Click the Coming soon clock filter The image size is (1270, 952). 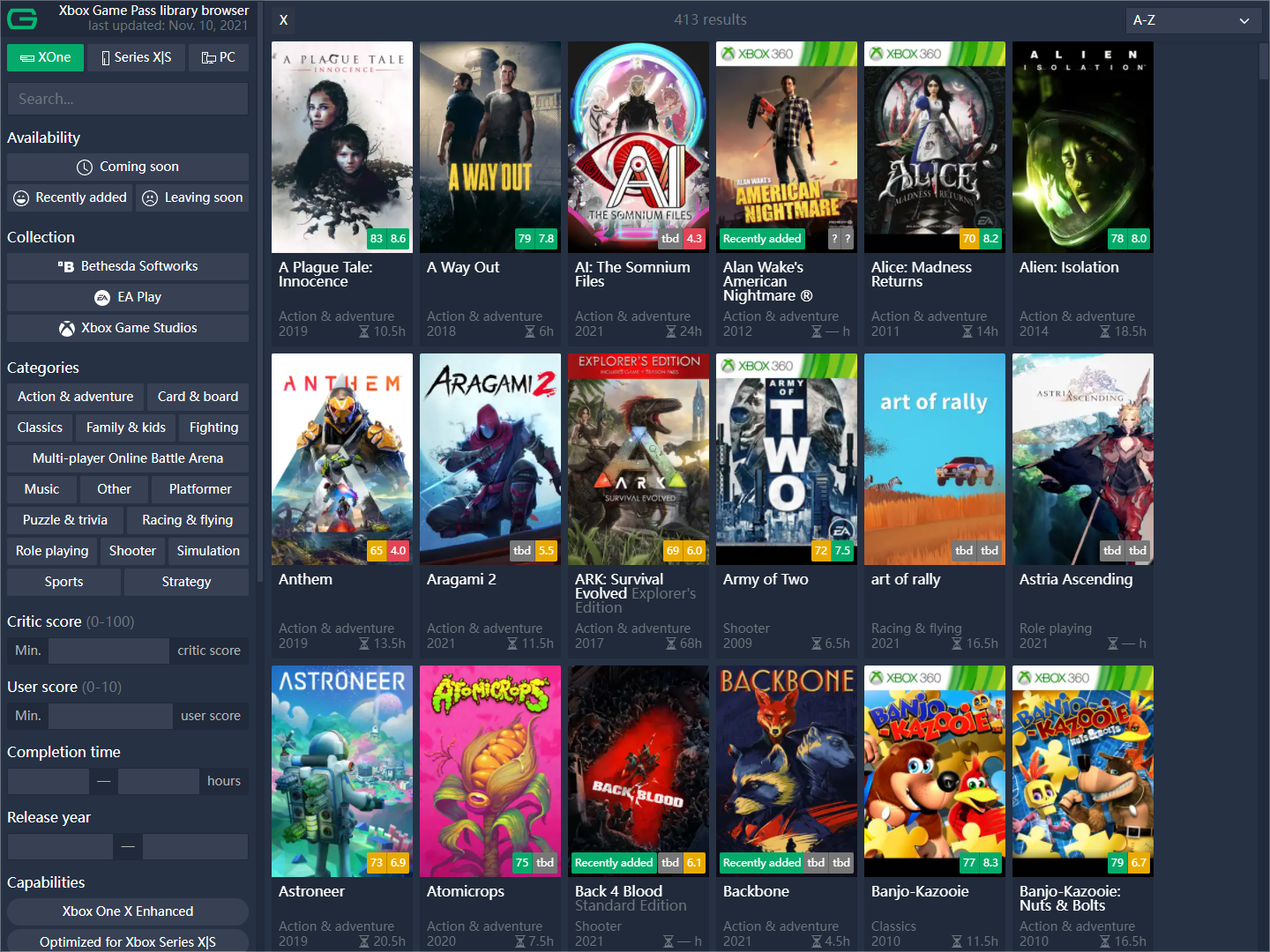coord(127,167)
